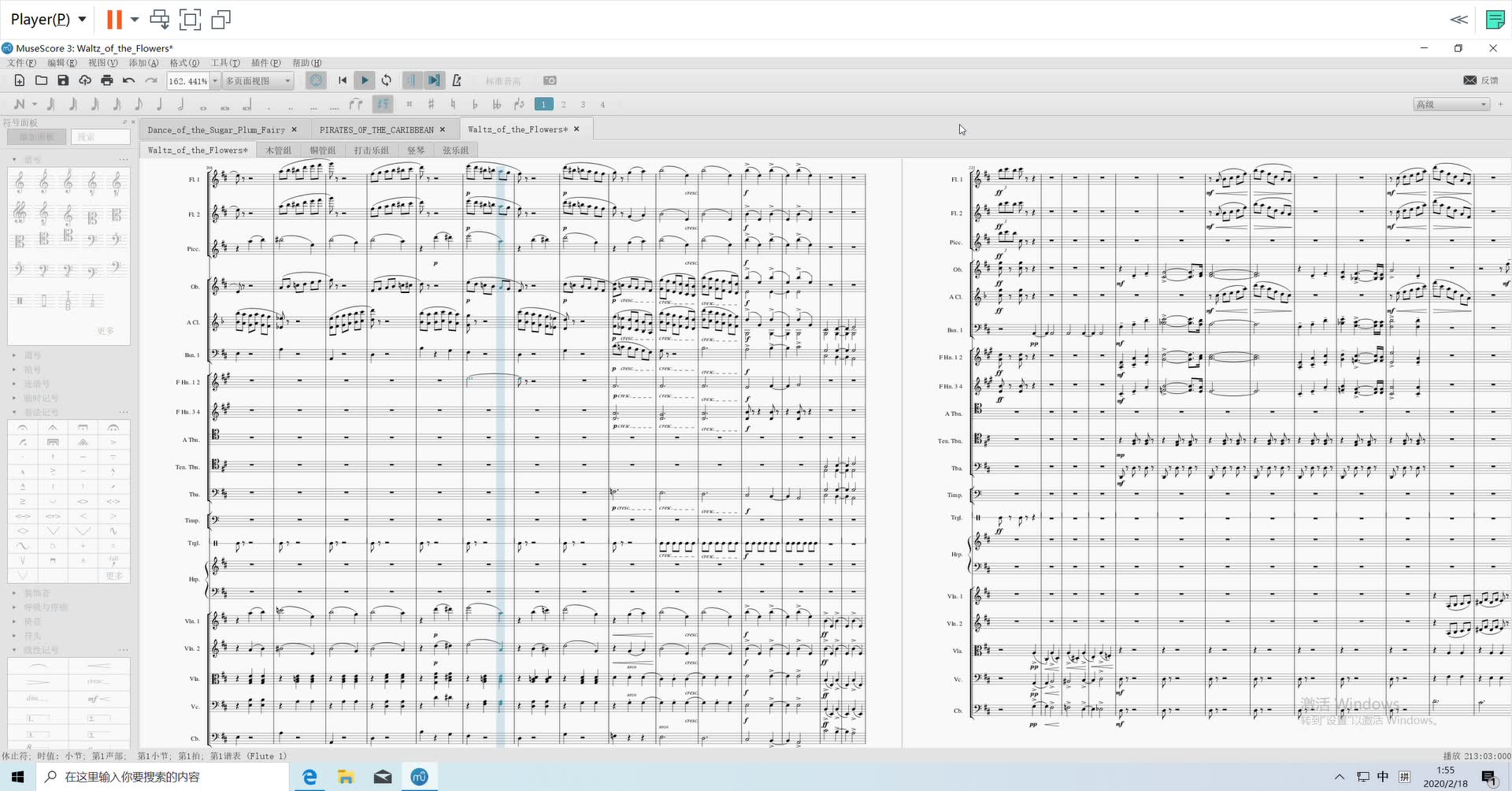This screenshot has height=791, width=1512.
Task: Open the 弦乐组 (strings) part tab
Action: tap(455, 150)
